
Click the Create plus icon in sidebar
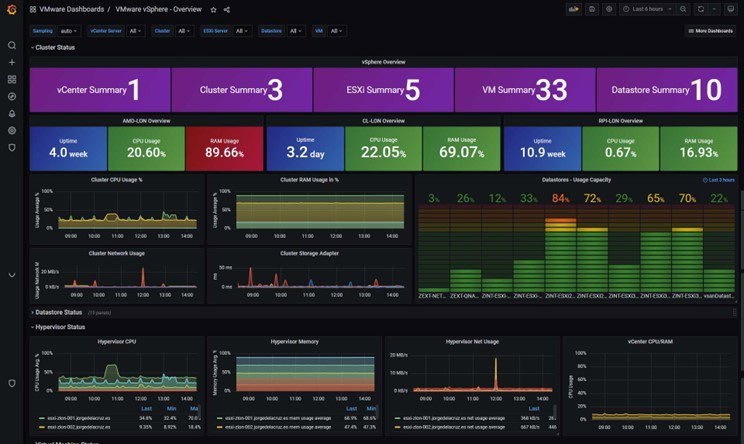click(12, 62)
